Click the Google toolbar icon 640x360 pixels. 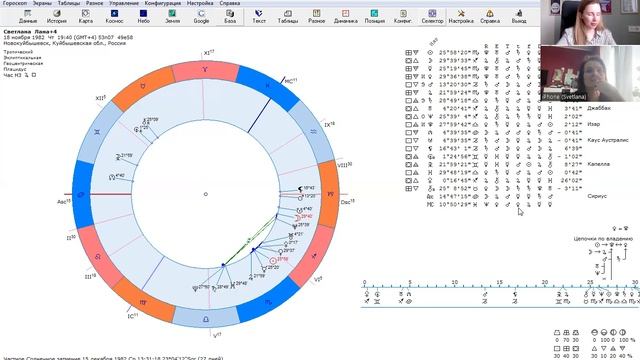(201, 16)
